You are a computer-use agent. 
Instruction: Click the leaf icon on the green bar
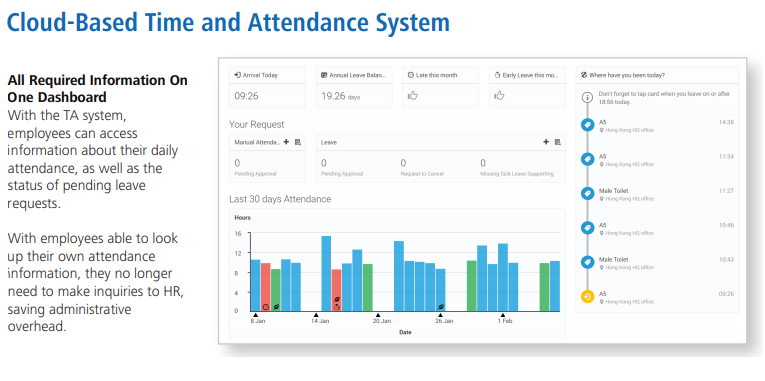[x=276, y=306]
